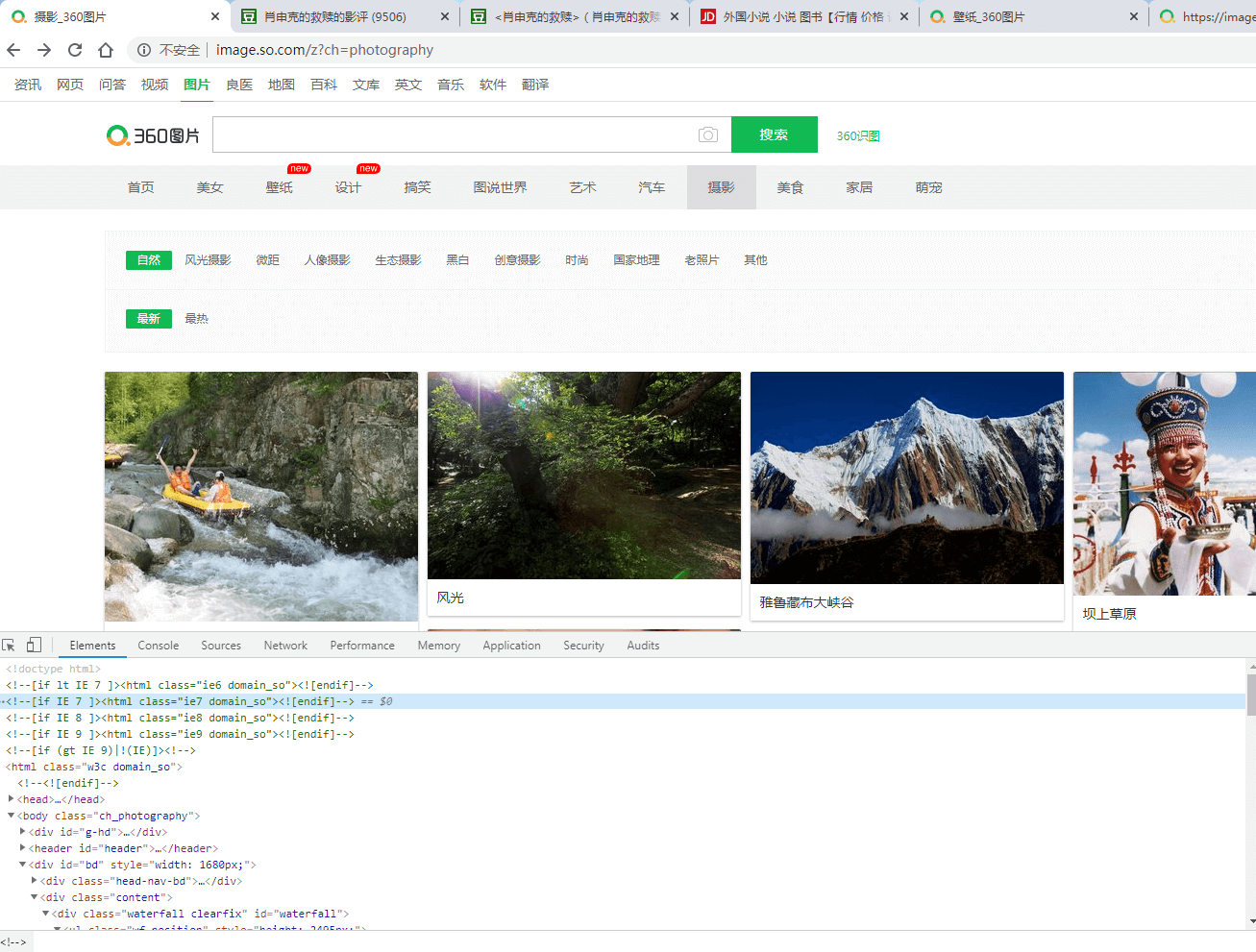This screenshot has width=1256, height=952.
Task: Open the 360识图 link
Action: point(858,135)
